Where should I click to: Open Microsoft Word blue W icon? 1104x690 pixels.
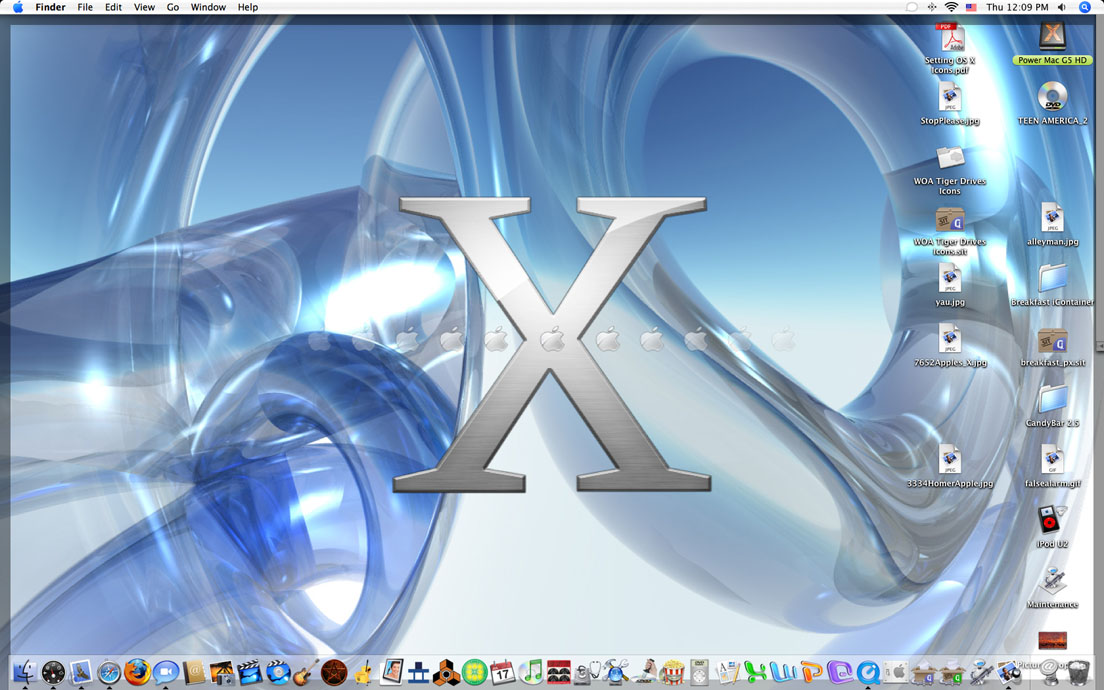pos(784,672)
